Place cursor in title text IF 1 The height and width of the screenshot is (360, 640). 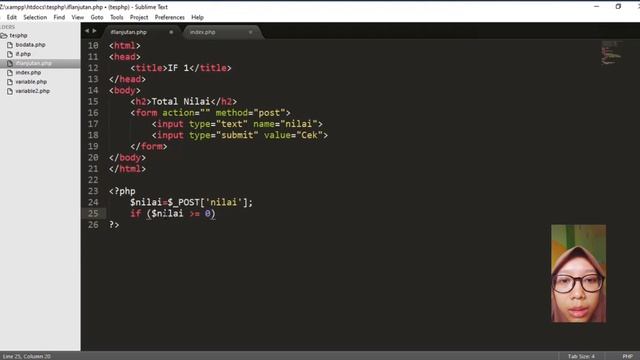click(x=178, y=68)
